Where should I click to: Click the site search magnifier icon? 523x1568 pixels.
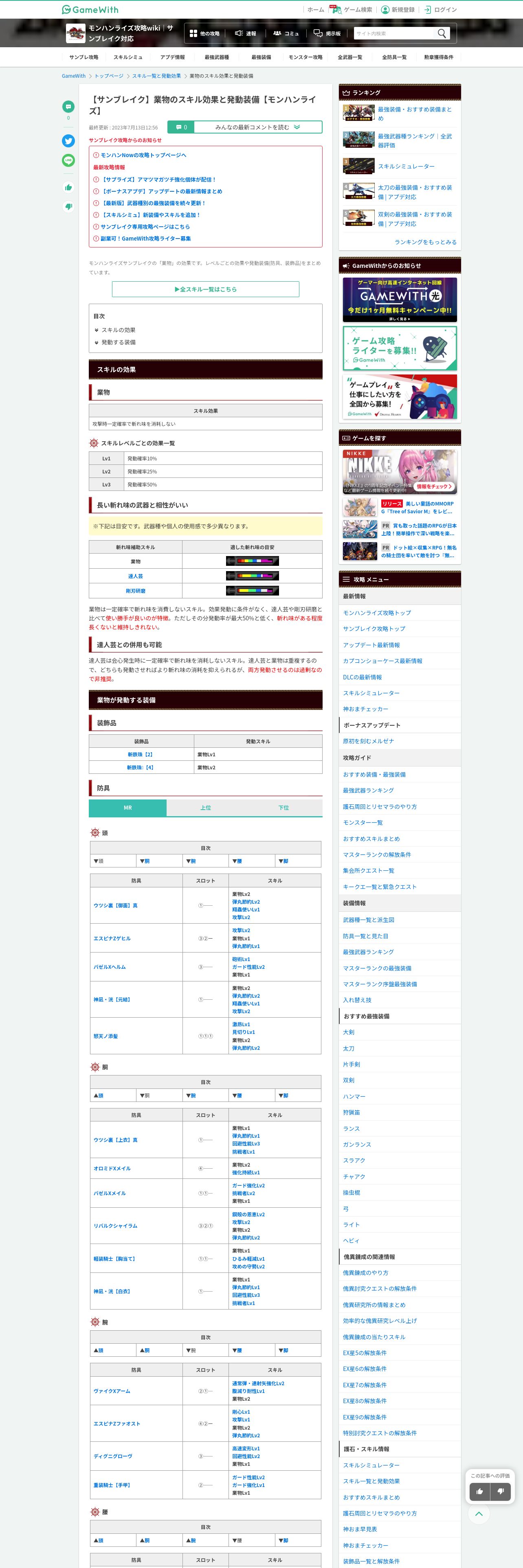click(442, 33)
